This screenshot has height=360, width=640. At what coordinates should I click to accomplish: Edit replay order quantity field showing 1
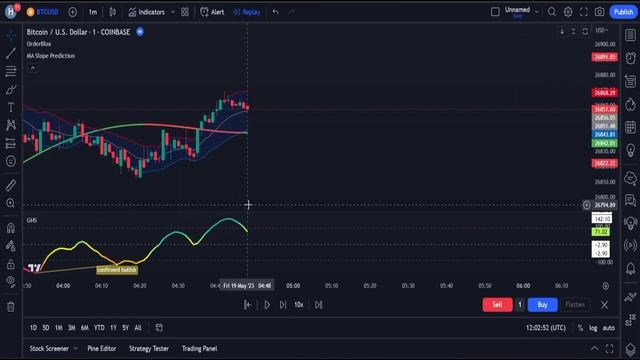(520, 305)
